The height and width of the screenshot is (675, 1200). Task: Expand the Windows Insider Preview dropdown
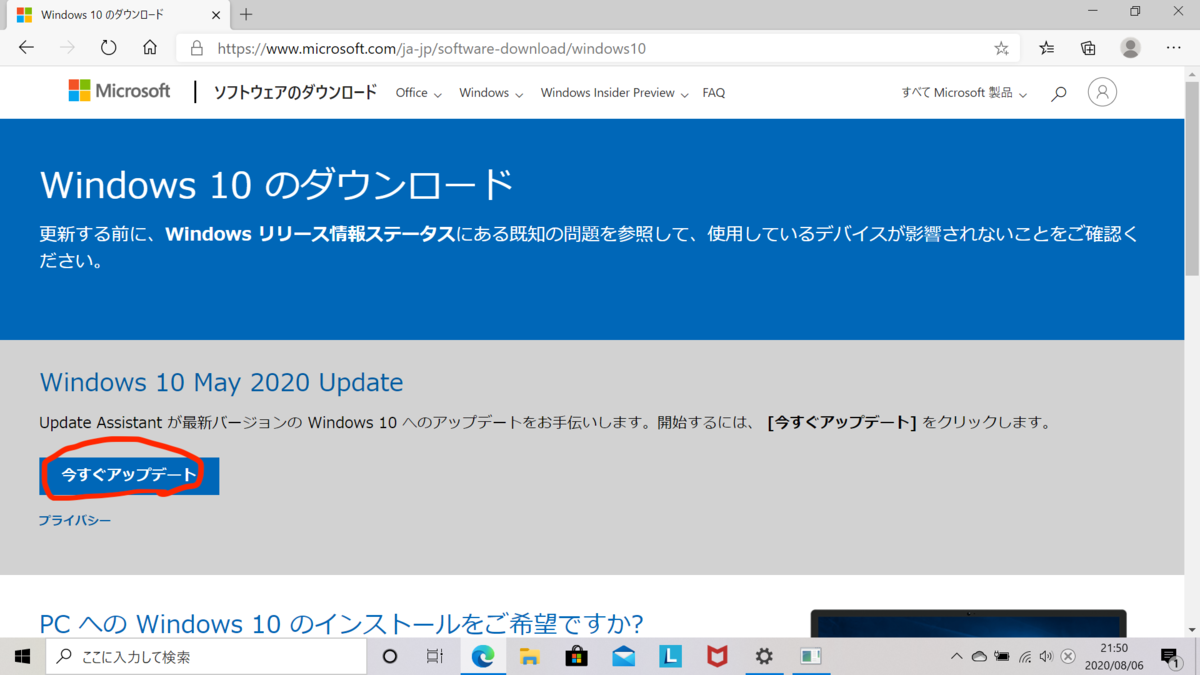click(x=614, y=93)
